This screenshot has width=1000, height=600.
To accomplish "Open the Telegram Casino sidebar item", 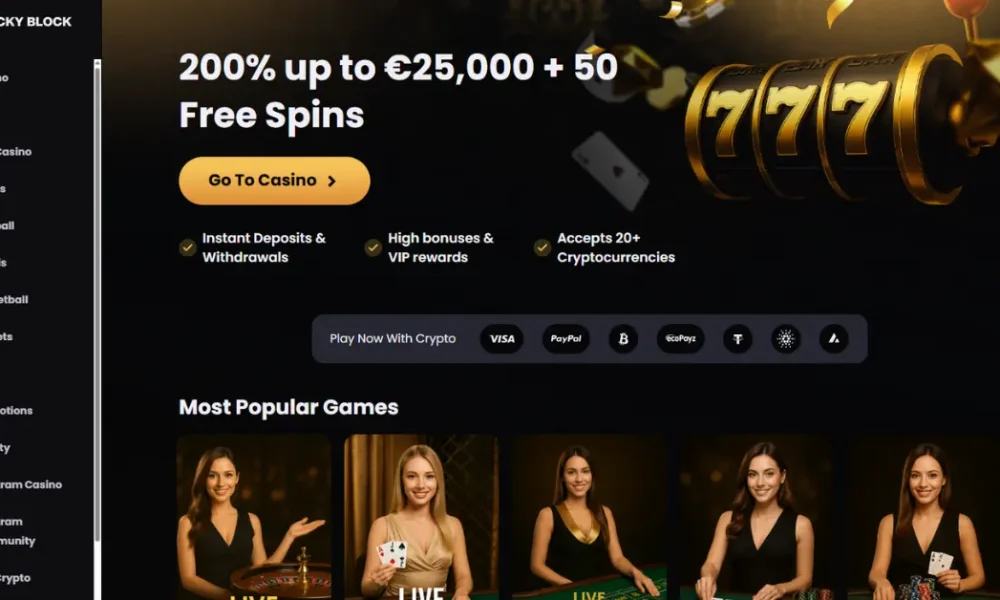I will [31, 485].
